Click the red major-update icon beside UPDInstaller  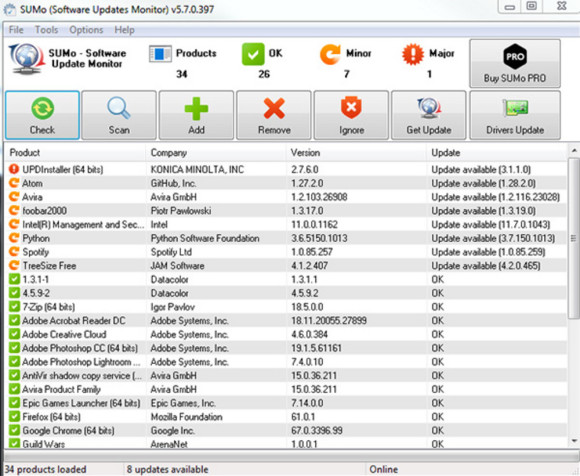[14, 169]
